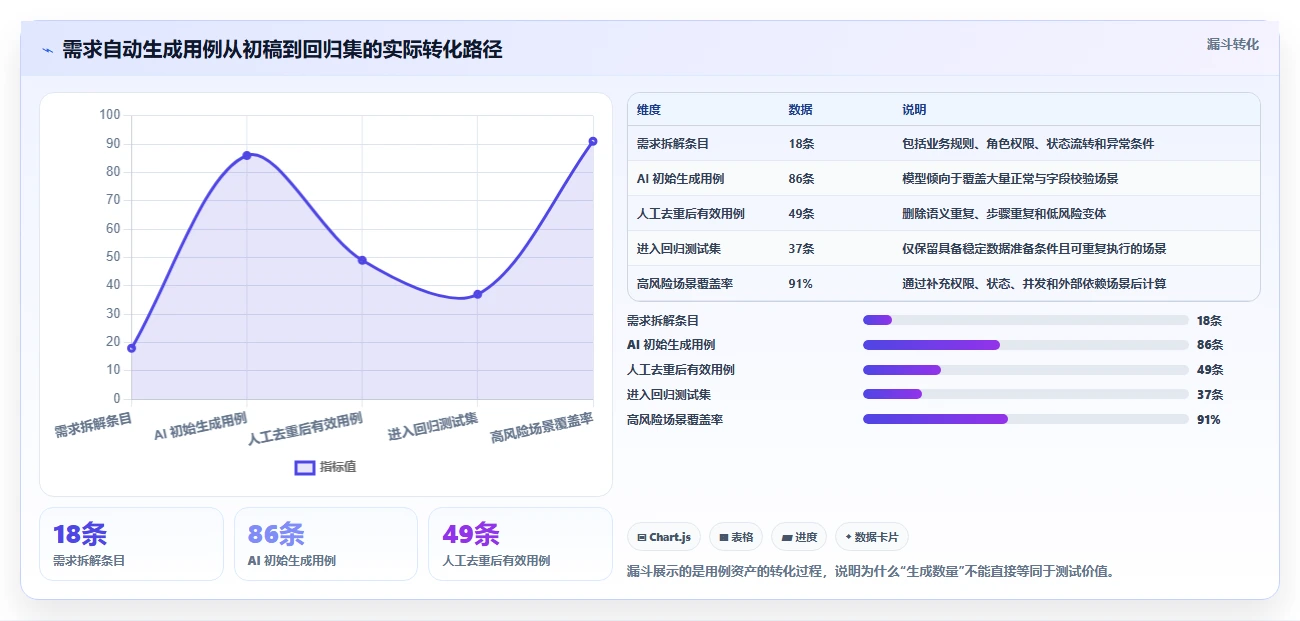The image size is (1300, 621).
Task: Click the square icon in the 表格 chip
Action: coord(724,538)
